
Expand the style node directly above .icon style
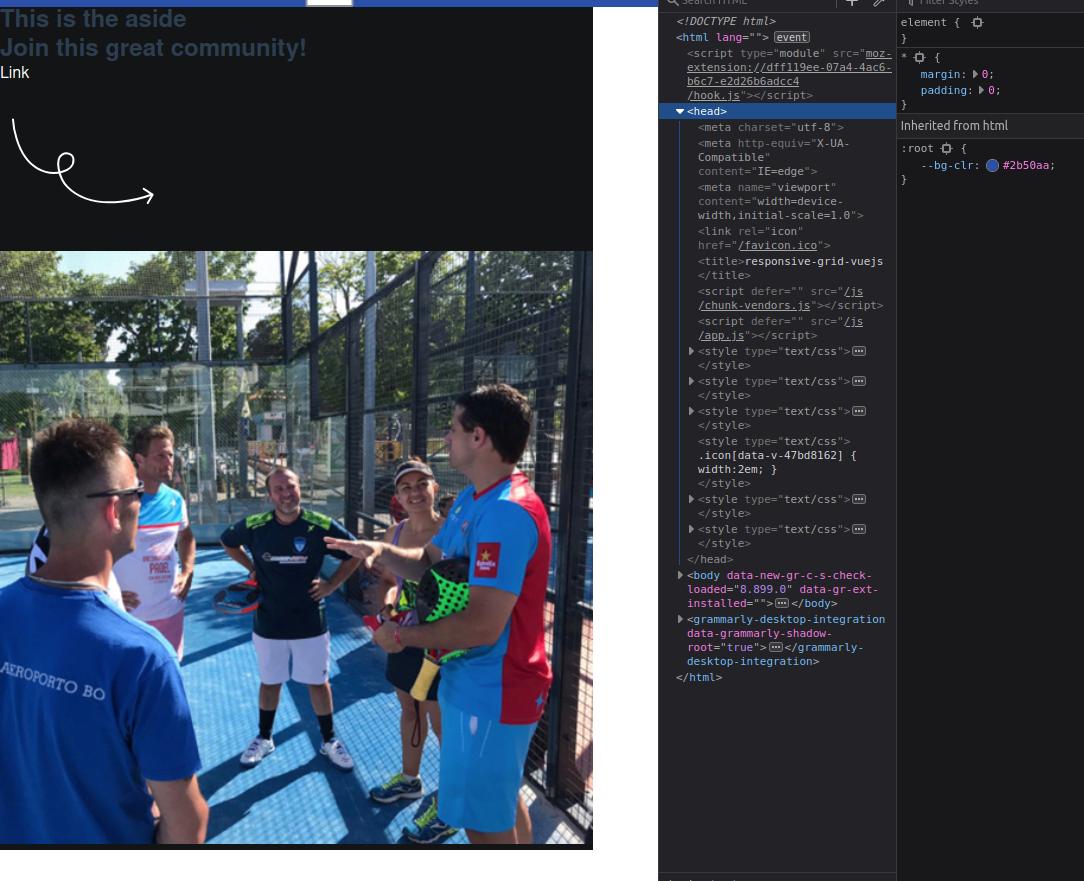tap(691, 411)
